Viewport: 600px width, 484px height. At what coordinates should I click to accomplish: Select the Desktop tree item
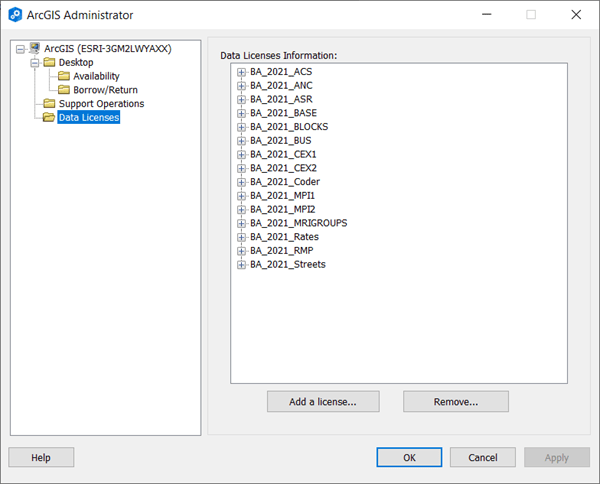76,62
